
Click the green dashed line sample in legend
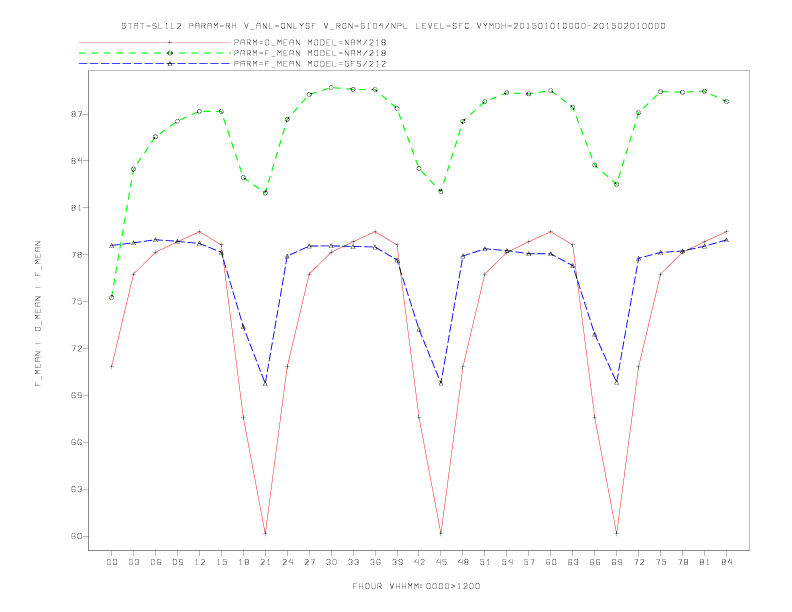coord(155,53)
